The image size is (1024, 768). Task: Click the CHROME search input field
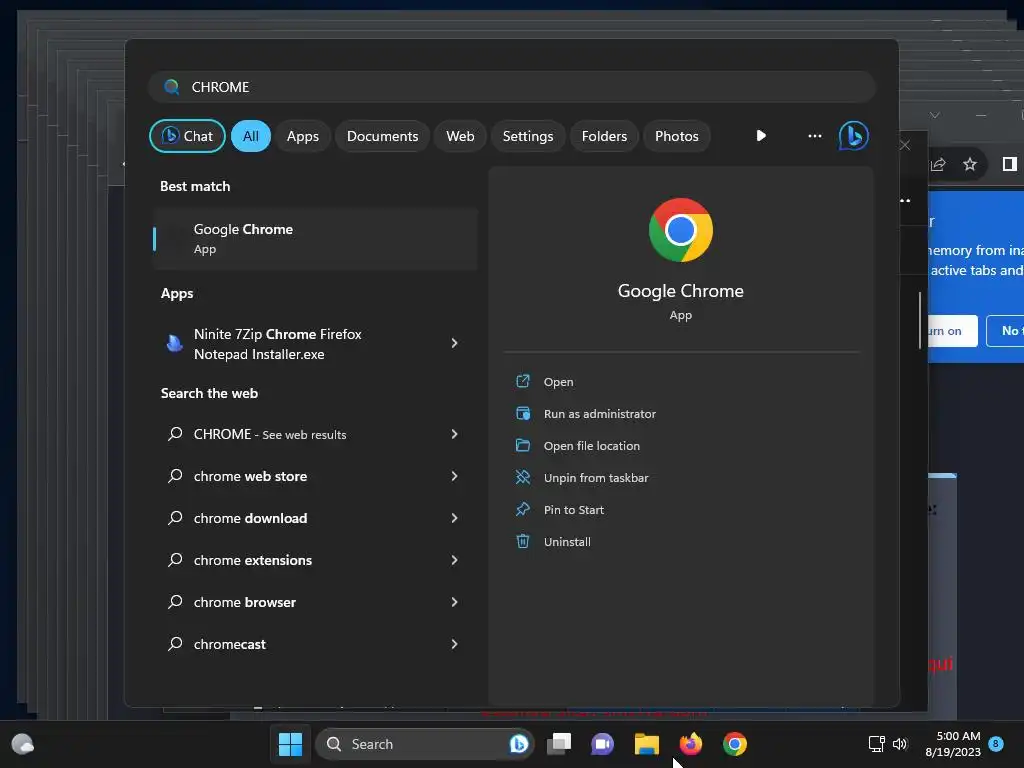[512, 87]
